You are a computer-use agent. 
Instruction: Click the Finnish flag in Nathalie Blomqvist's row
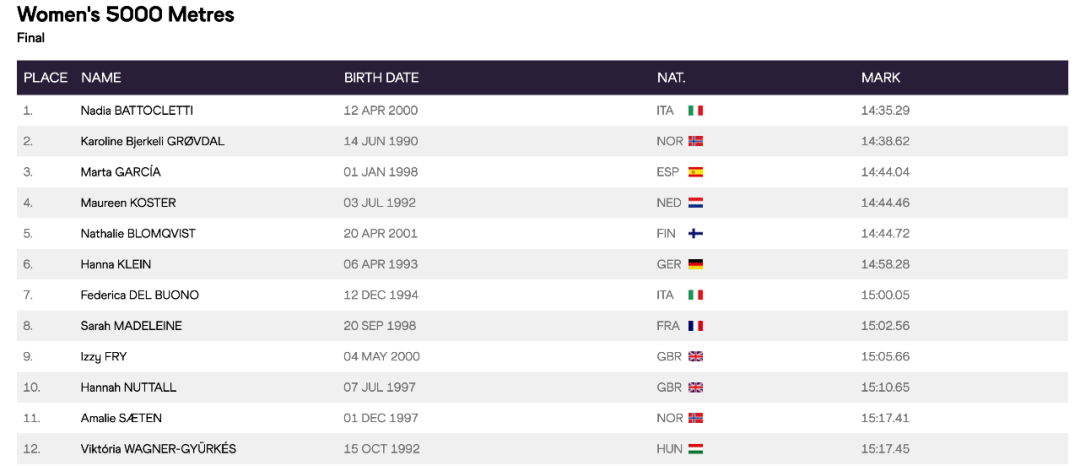coord(696,234)
